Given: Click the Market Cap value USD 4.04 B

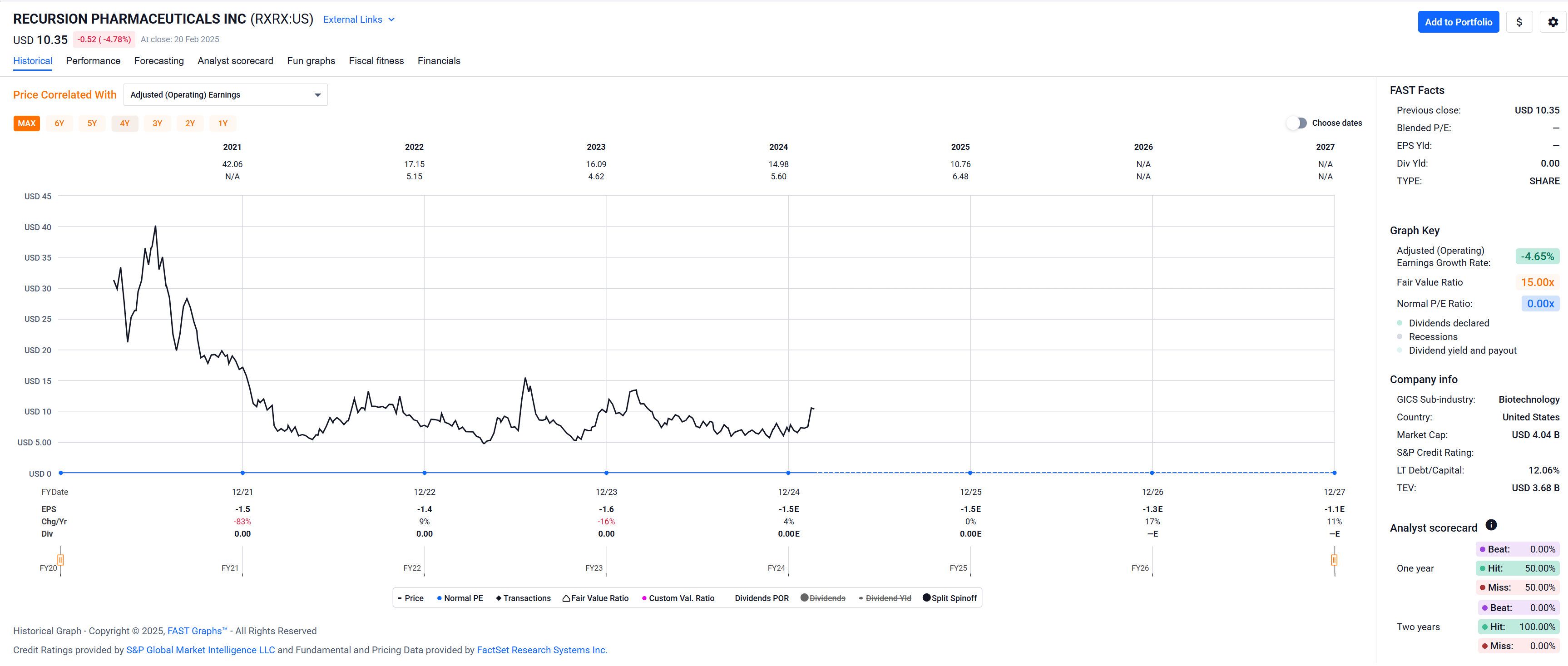Looking at the screenshot, I should [x=1535, y=434].
